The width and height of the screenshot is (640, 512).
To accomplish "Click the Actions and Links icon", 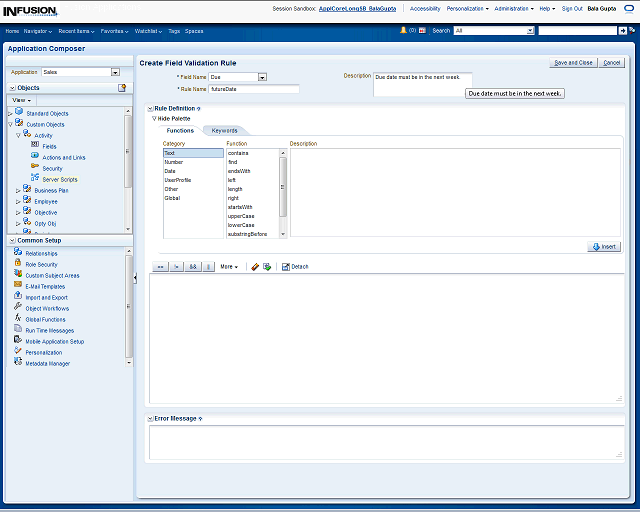I will [x=35, y=157].
